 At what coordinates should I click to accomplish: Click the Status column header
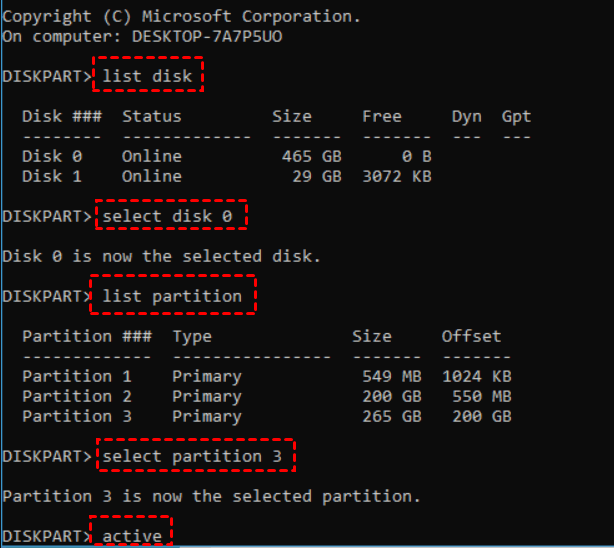pyautogui.click(x=152, y=116)
